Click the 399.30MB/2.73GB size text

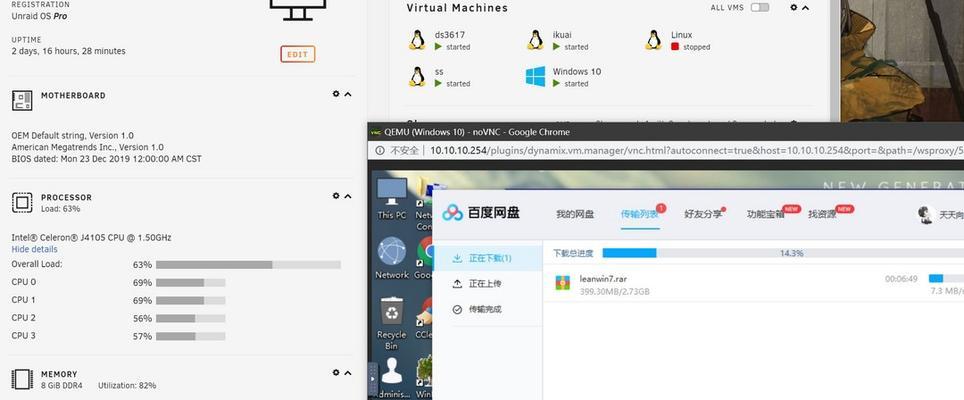614,291
